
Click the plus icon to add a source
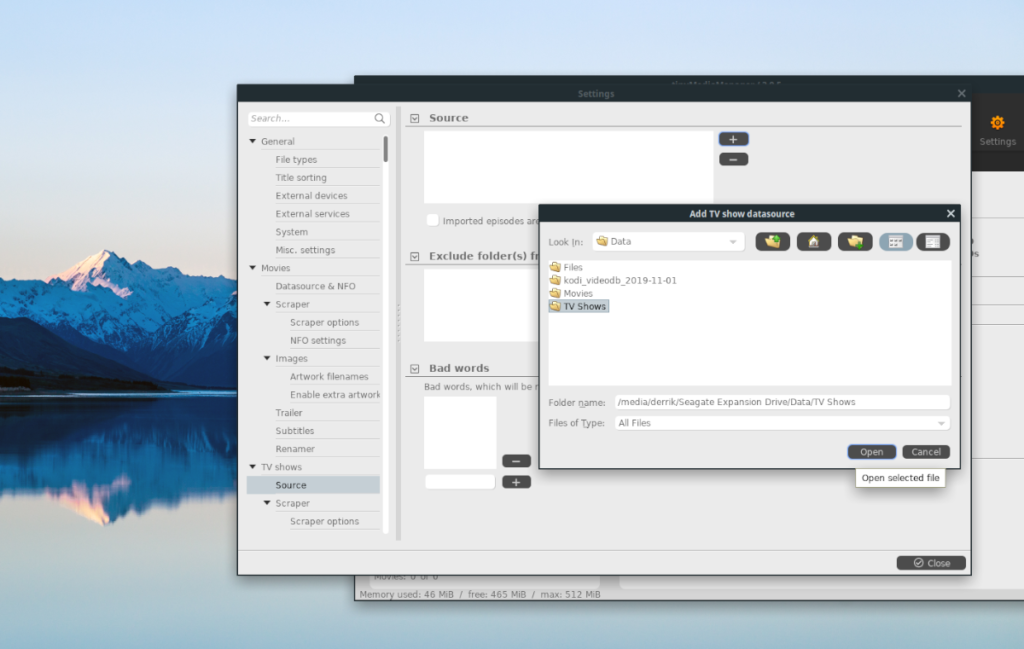tap(733, 138)
